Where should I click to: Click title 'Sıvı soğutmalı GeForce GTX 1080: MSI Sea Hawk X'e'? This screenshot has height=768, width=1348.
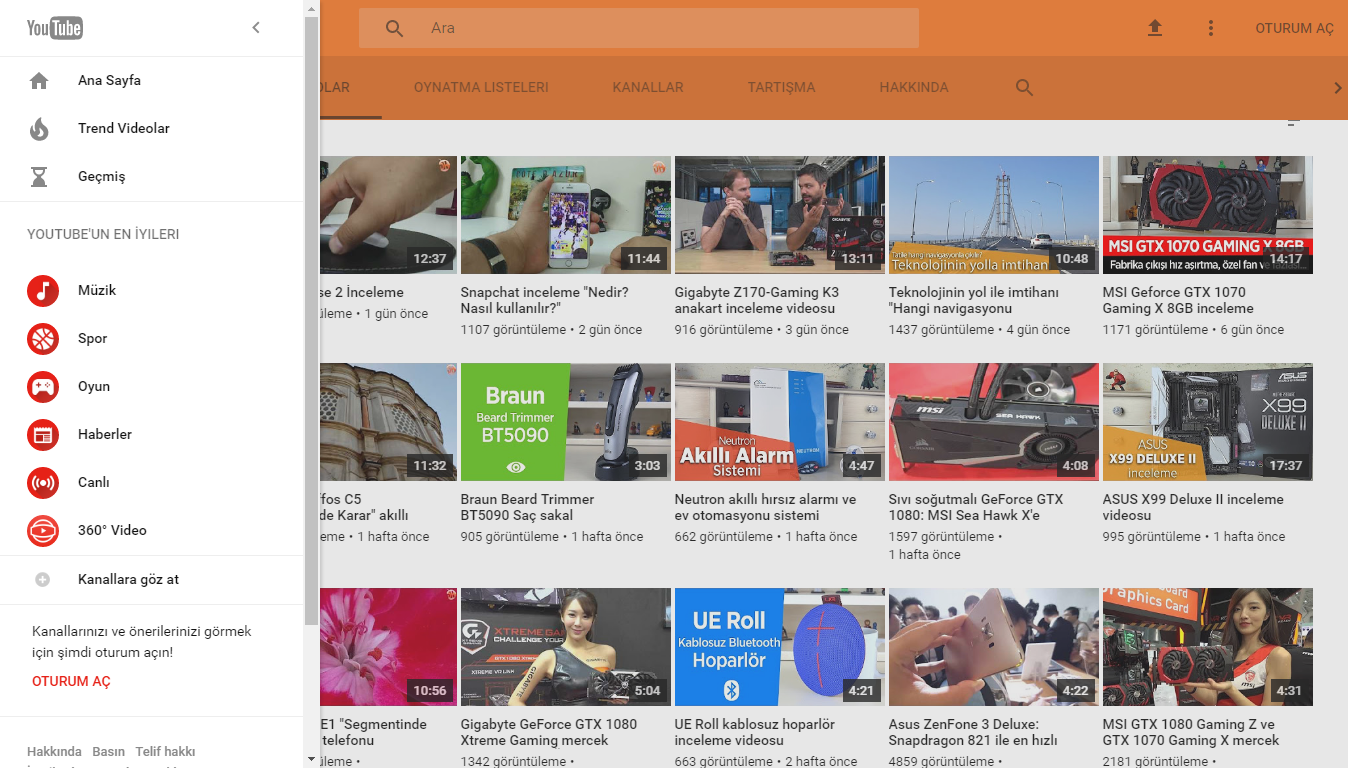[976, 508]
